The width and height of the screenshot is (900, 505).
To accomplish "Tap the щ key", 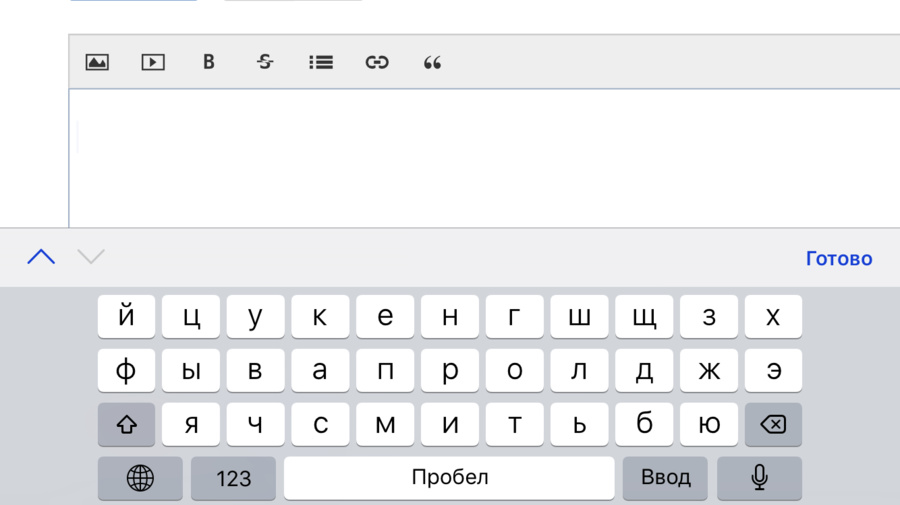I will (x=644, y=317).
